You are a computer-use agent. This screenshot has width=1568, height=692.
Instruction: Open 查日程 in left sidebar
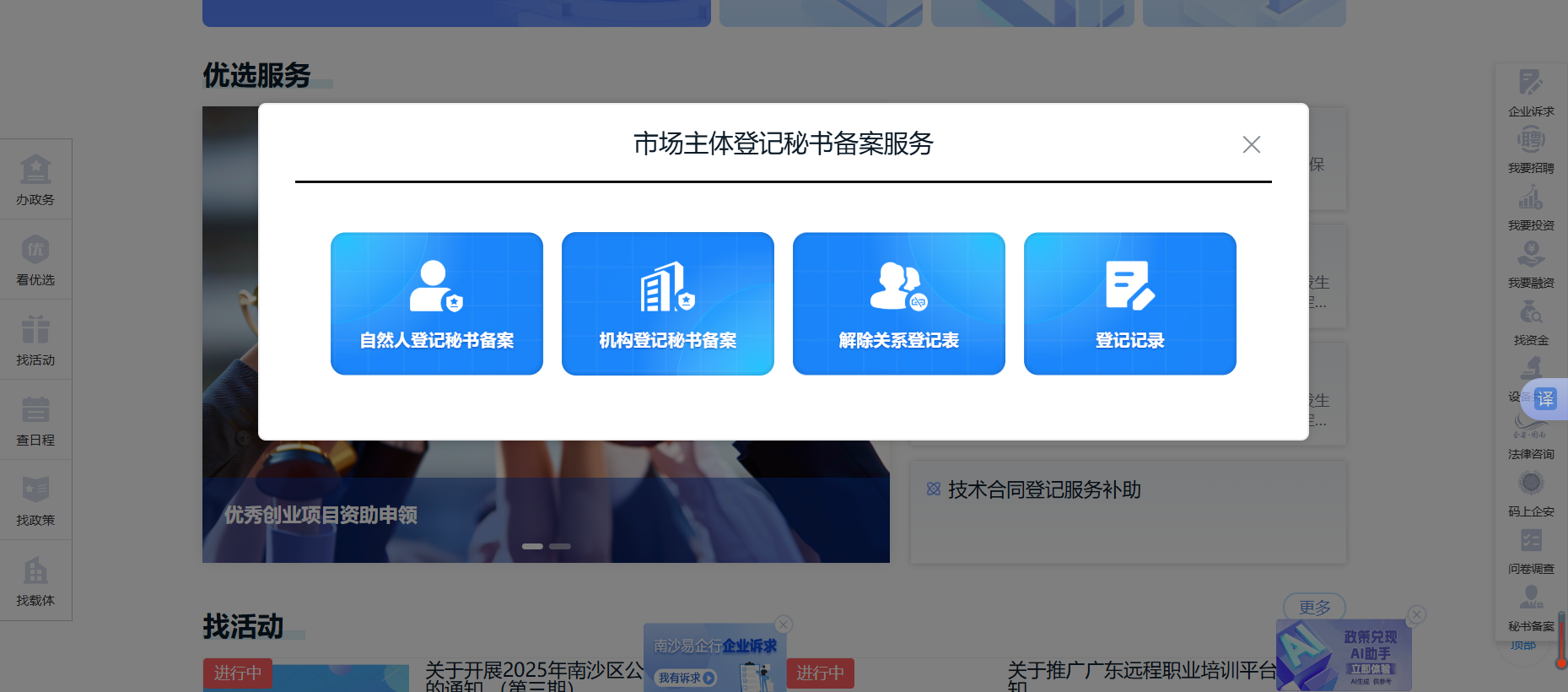(35, 420)
